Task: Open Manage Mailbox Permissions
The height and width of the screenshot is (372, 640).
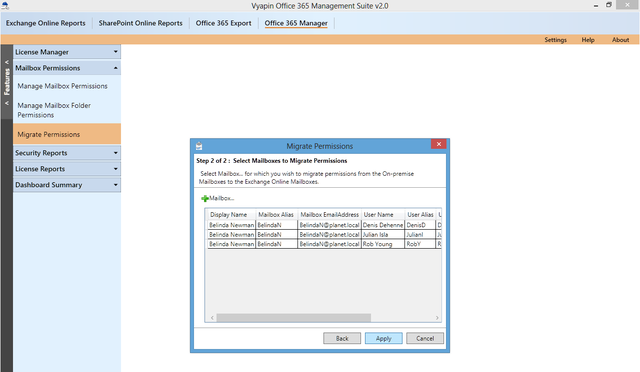Action: [x=62, y=86]
